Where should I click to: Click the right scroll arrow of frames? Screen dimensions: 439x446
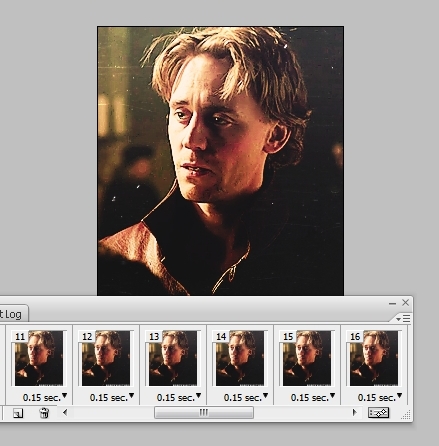[x=354, y=413]
